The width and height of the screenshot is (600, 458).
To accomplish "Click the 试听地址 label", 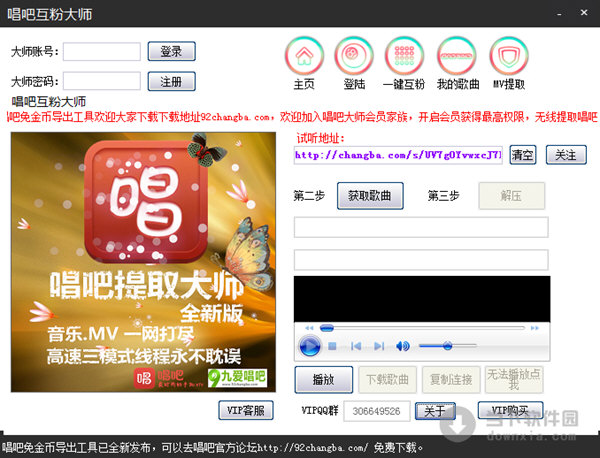I will click(x=321, y=138).
